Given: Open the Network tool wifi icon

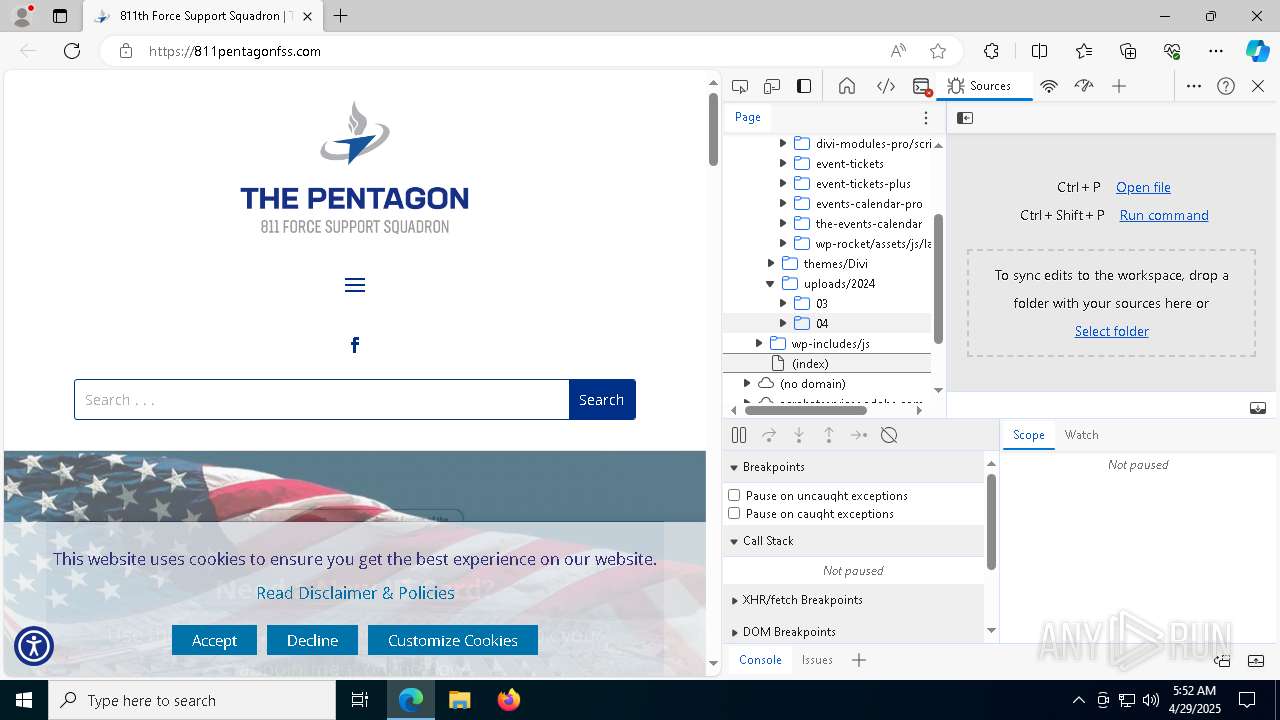Looking at the screenshot, I should coord(1049,86).
